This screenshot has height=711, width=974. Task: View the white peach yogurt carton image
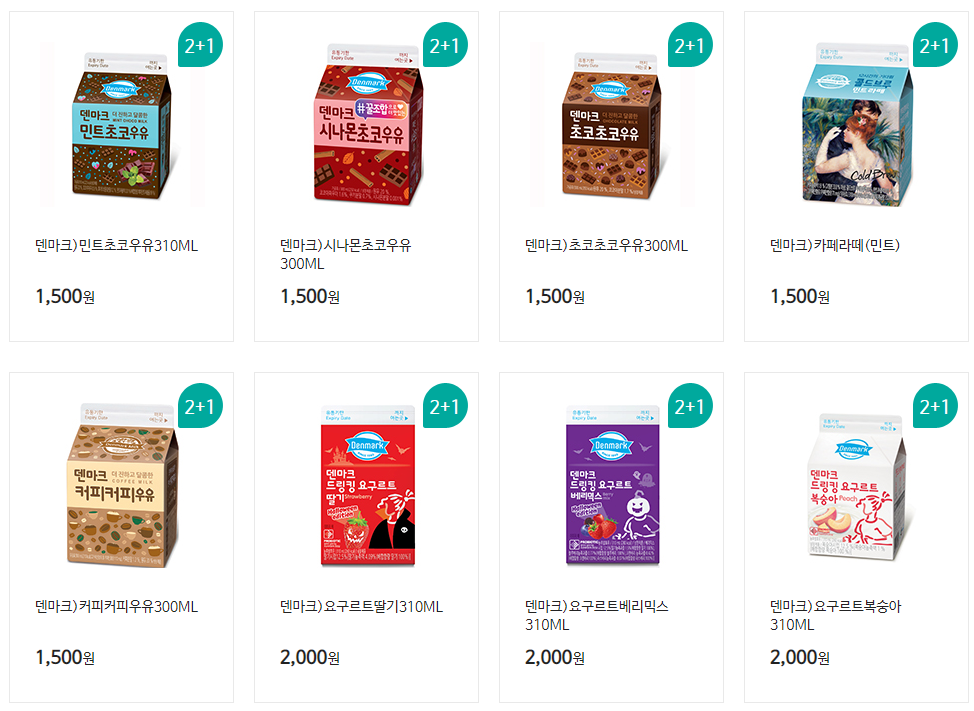pos(857,487)
